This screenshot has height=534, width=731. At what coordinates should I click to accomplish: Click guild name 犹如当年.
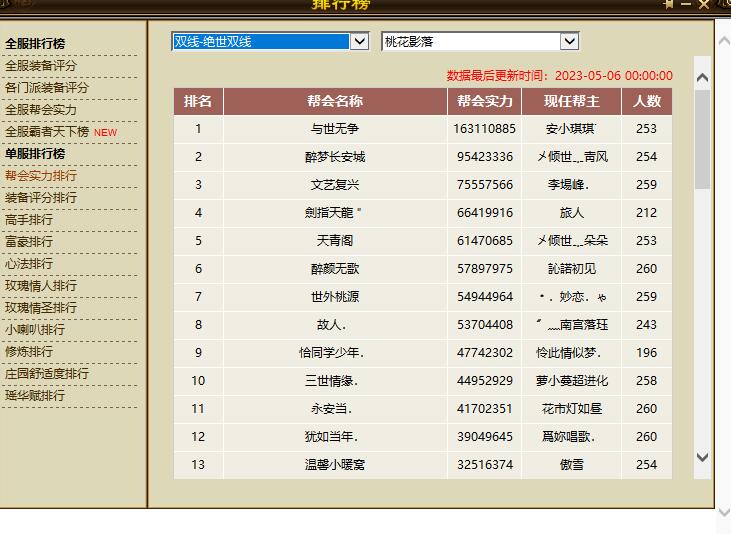[331, 437]
